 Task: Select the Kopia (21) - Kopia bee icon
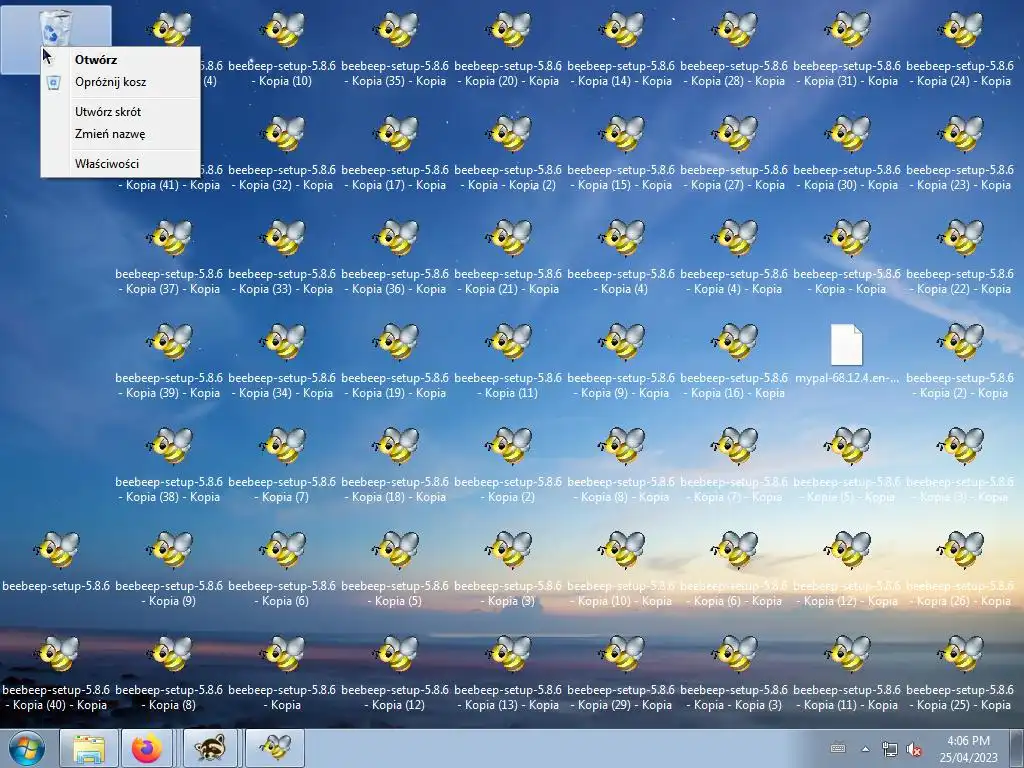pos(508,237)
